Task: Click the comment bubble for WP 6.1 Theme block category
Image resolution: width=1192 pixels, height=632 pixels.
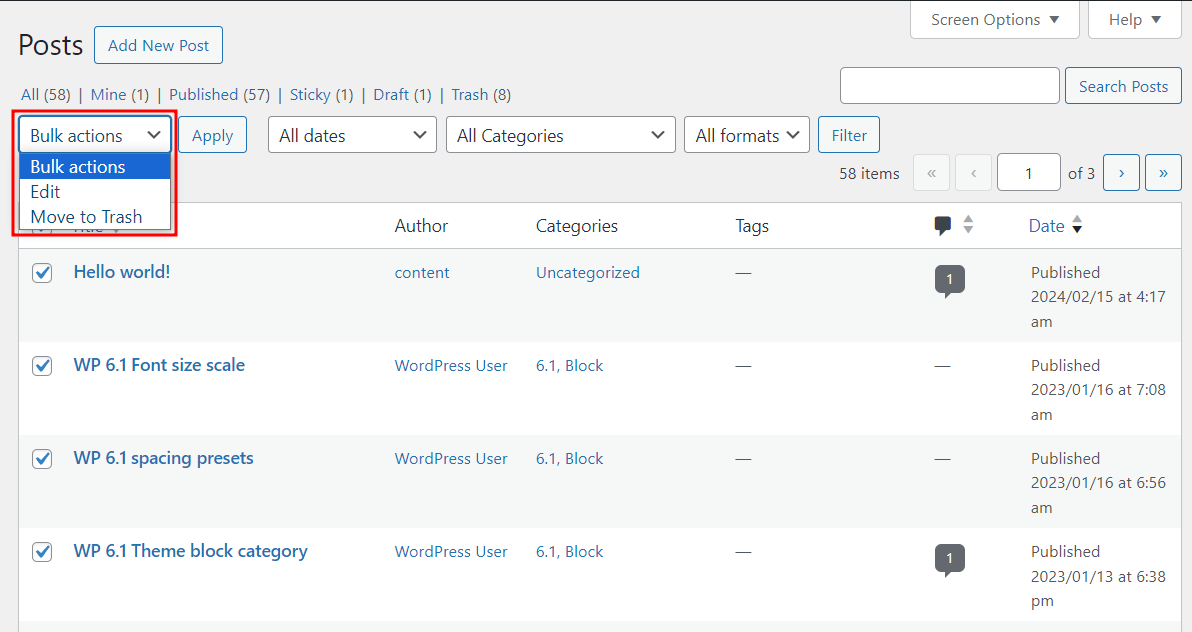Action: pyautogui.click(x=949, y=559)
